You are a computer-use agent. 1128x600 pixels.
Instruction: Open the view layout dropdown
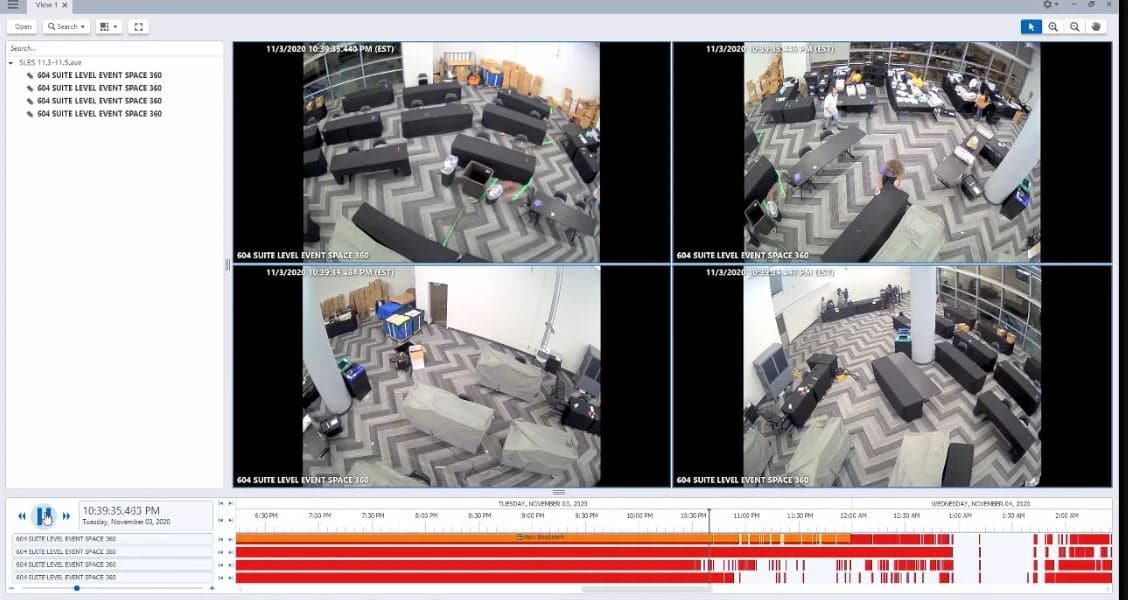tap(109, 27)
